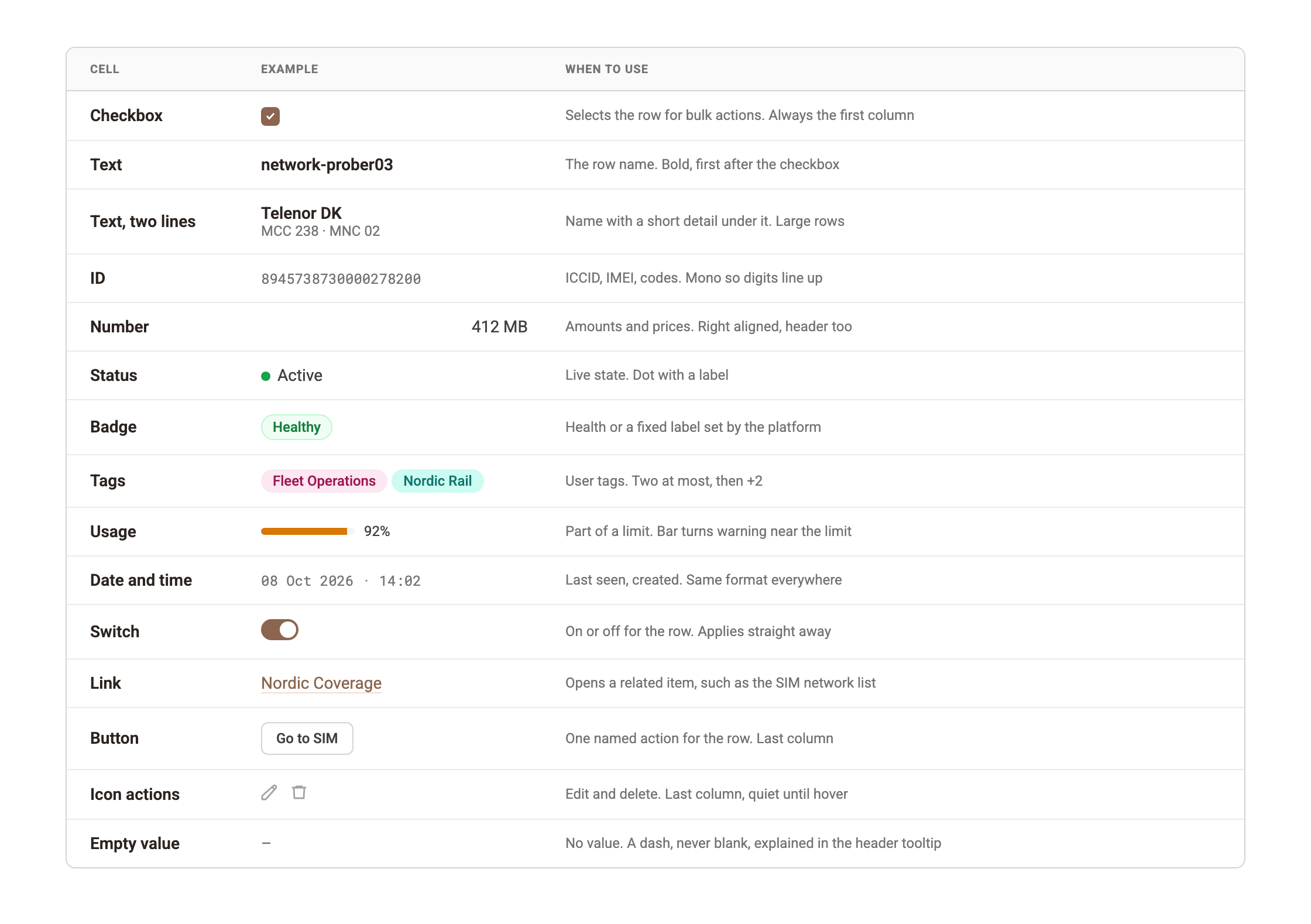Click the Go to SIM button
Screen dimensions: 1311x924
307,738
